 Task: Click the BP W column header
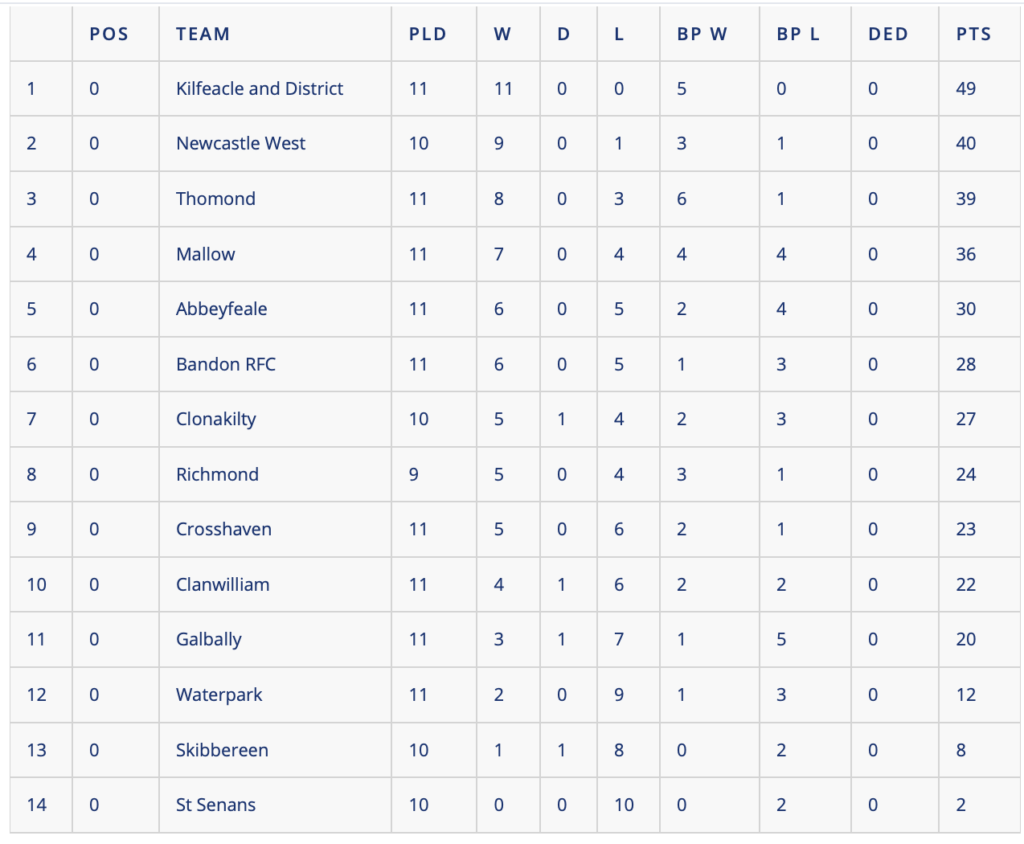(x=702, y=34)
